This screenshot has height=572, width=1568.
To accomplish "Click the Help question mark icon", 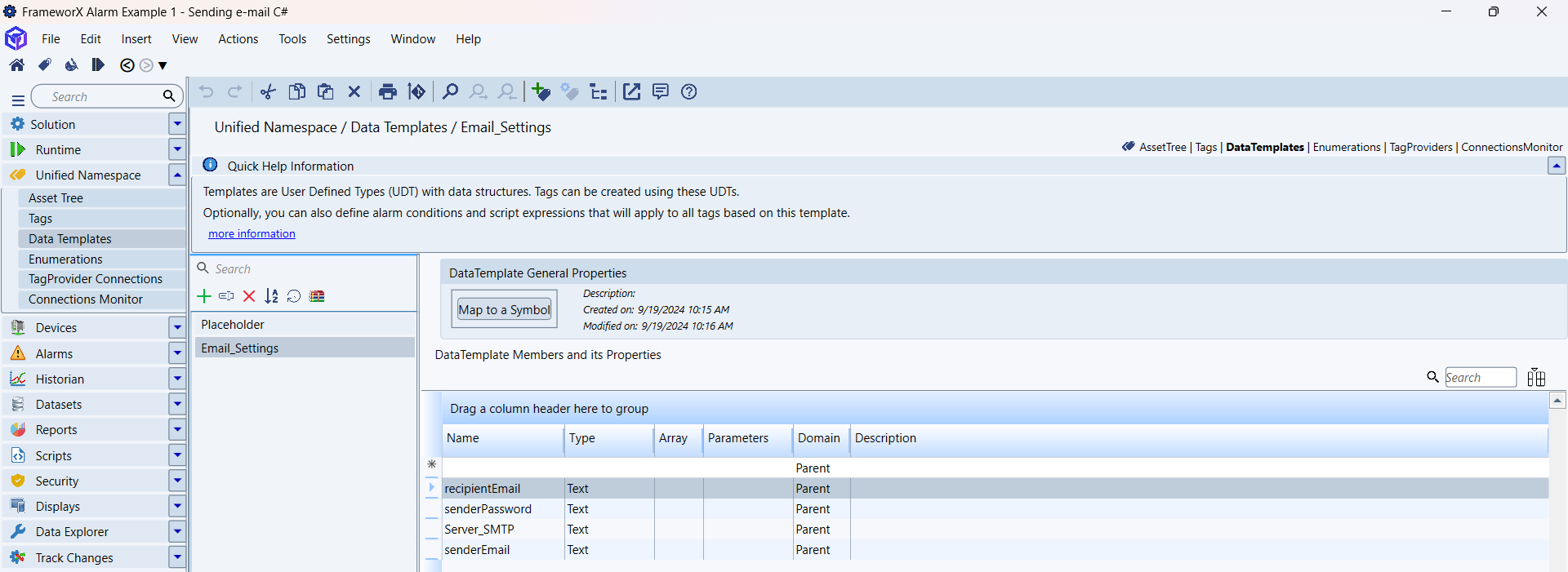I will tap(689, 92).
